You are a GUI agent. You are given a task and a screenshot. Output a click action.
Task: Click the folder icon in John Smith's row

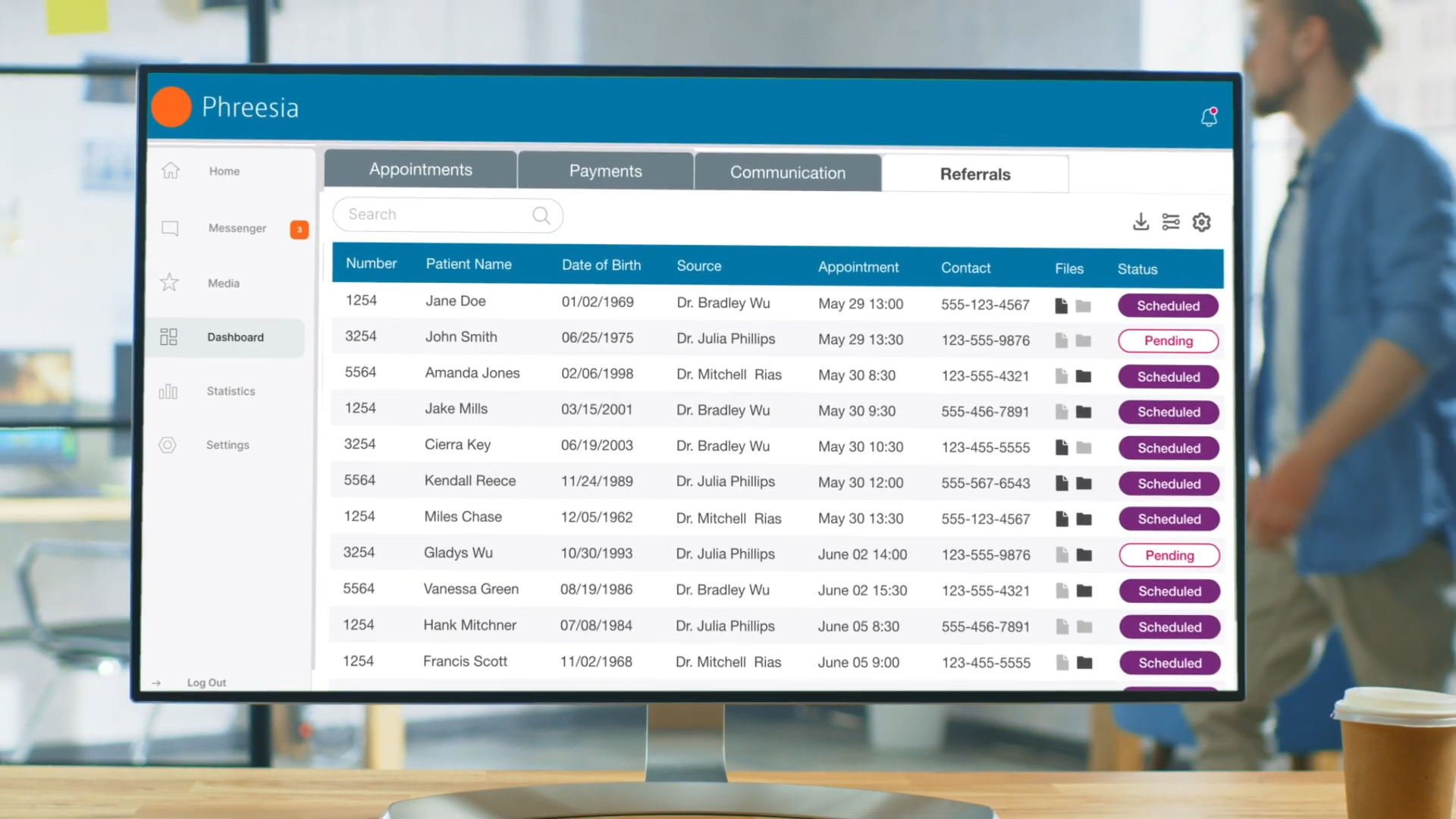click(x=1083, y=340)
